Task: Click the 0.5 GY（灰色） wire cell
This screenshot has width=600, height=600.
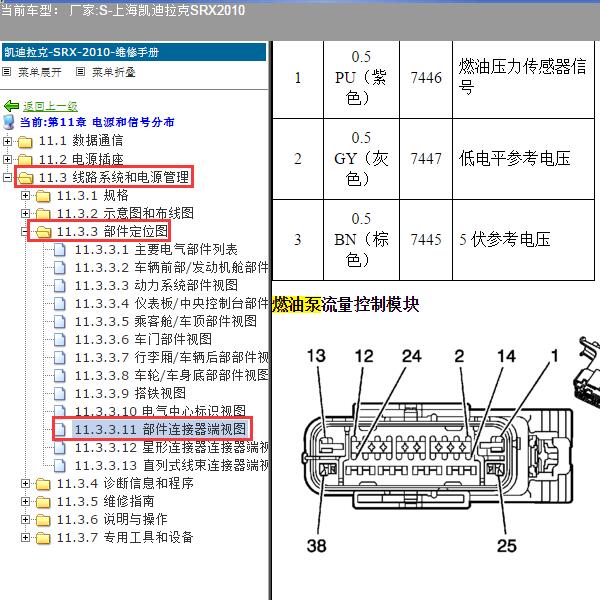Action: point(361,159)
